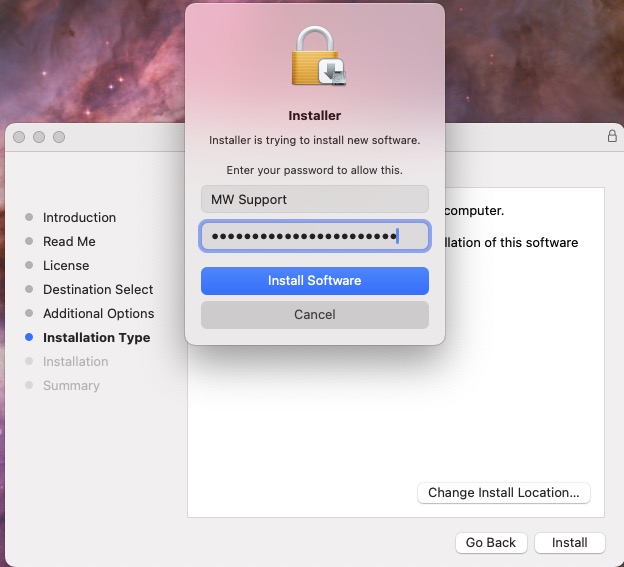This screenshot has width=624, height=567.
Task: Click Change Install Location button
Action: pos(503,492)
